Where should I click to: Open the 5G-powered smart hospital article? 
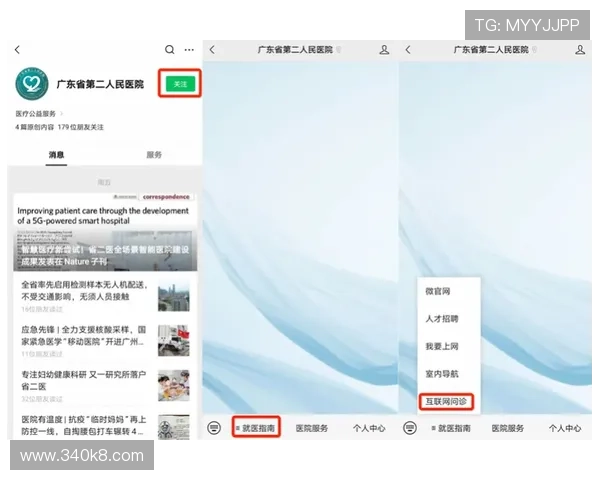(105, 232)
